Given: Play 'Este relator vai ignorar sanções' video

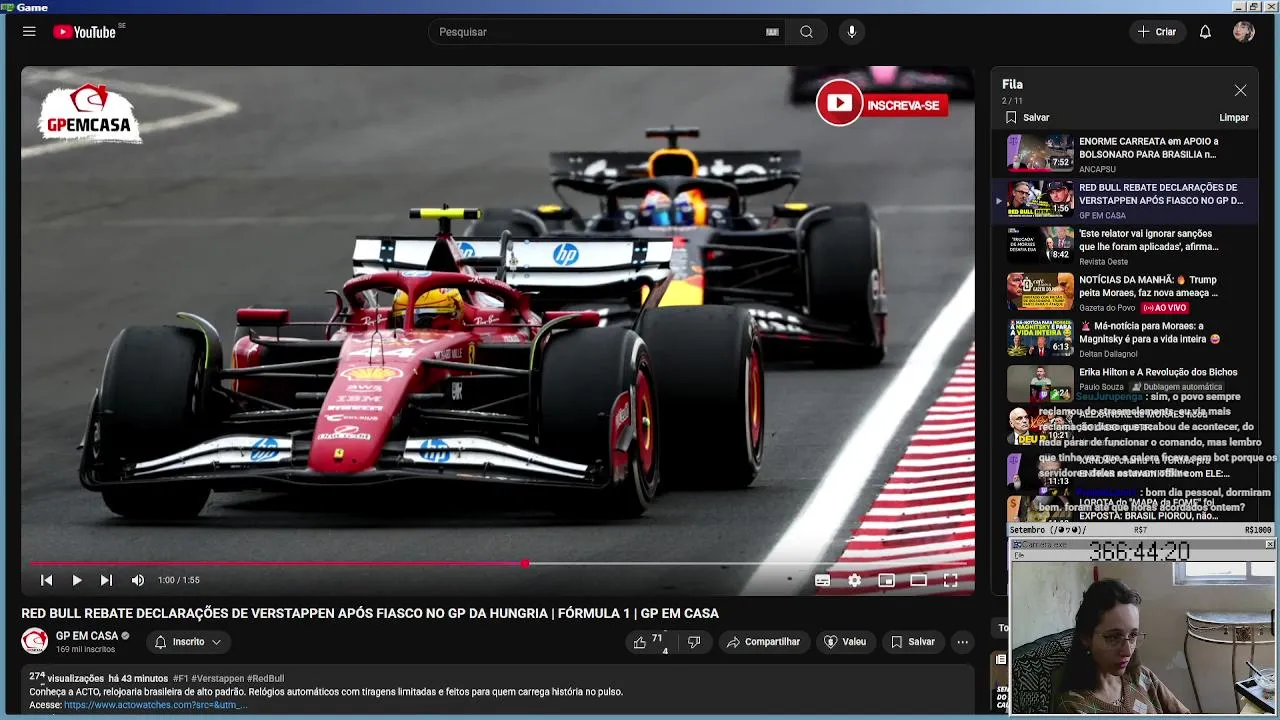Looking at the screenshot, I should [x=1127, y=245].
